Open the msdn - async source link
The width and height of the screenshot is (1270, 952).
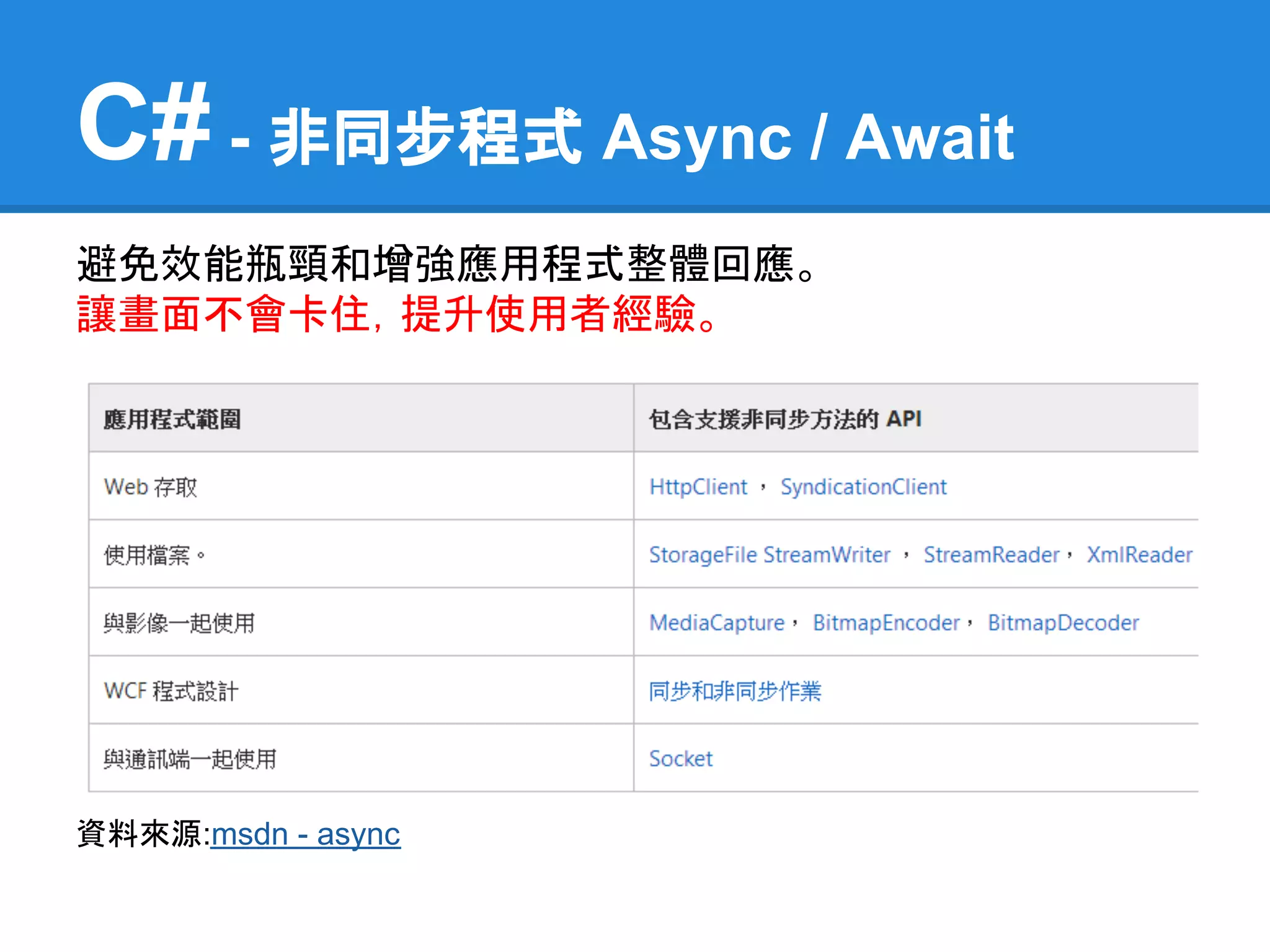point(306,834)
